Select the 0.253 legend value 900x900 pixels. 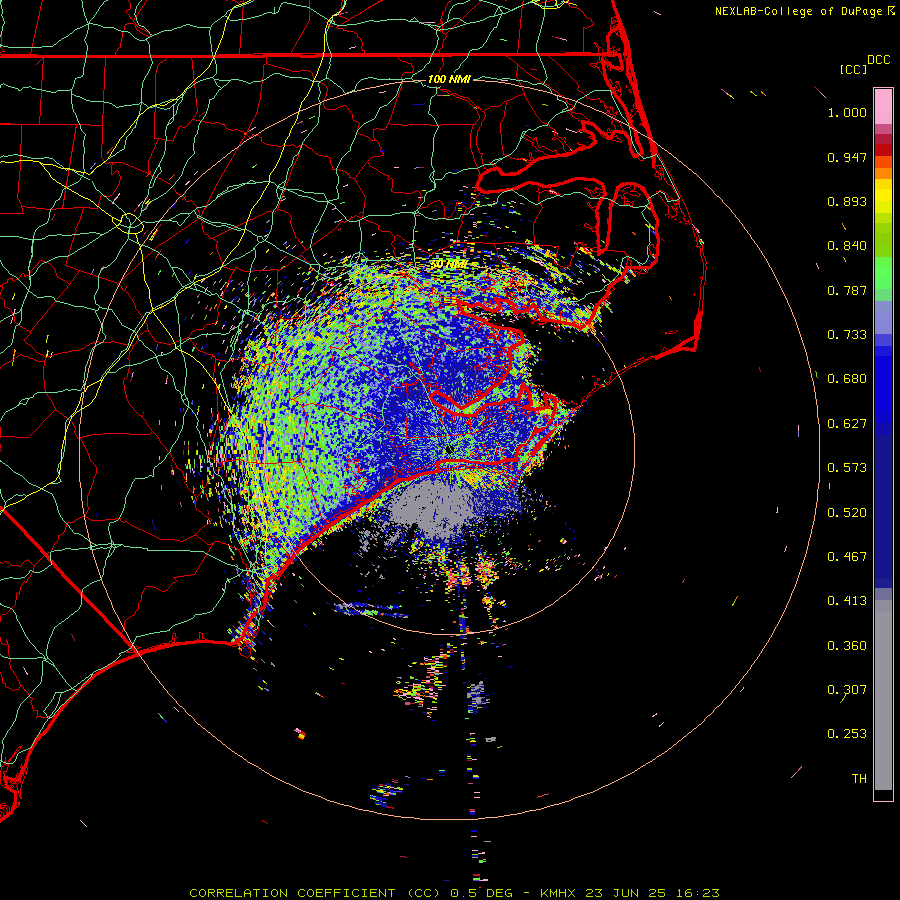tap(847, 734)
